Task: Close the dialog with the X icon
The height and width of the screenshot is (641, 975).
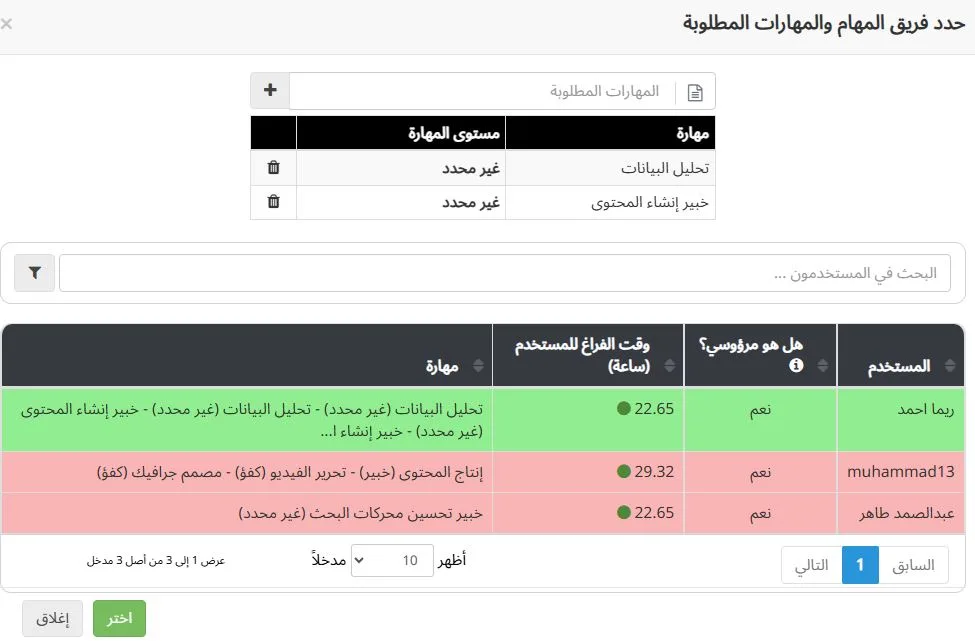Action: [7, 24]
